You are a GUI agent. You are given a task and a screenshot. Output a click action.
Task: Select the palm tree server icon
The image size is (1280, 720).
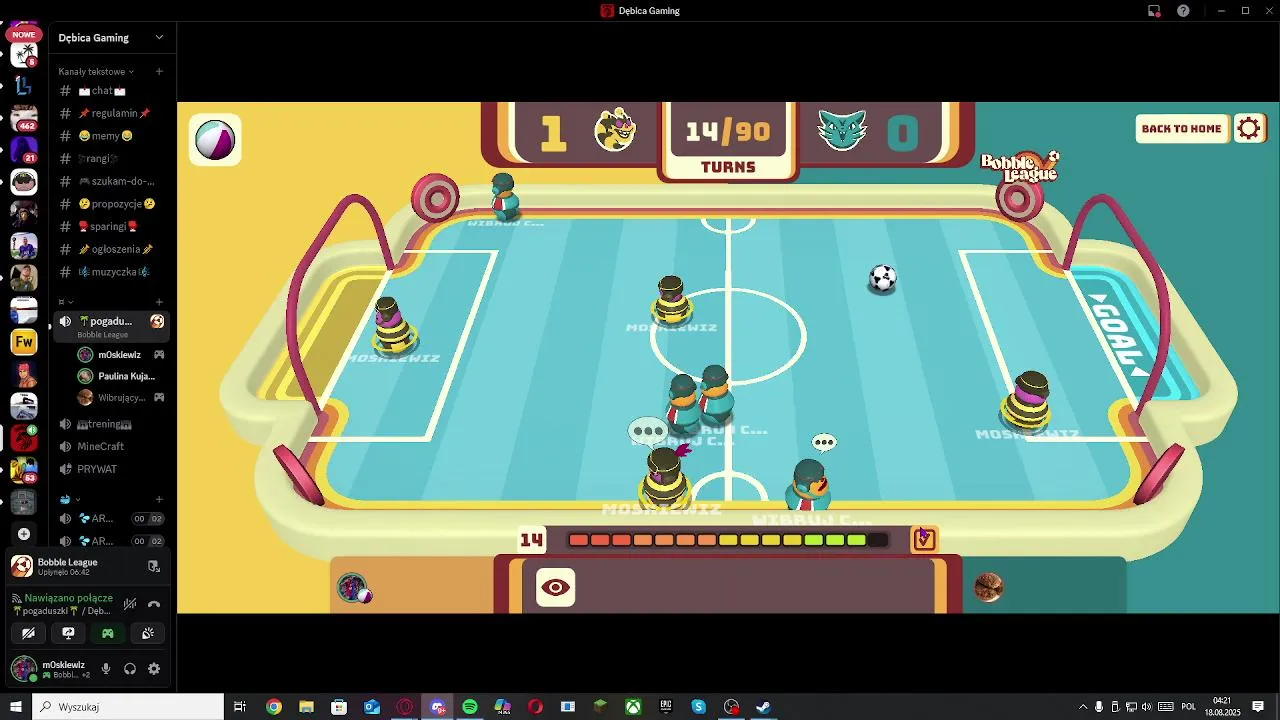tap(24, 53)
